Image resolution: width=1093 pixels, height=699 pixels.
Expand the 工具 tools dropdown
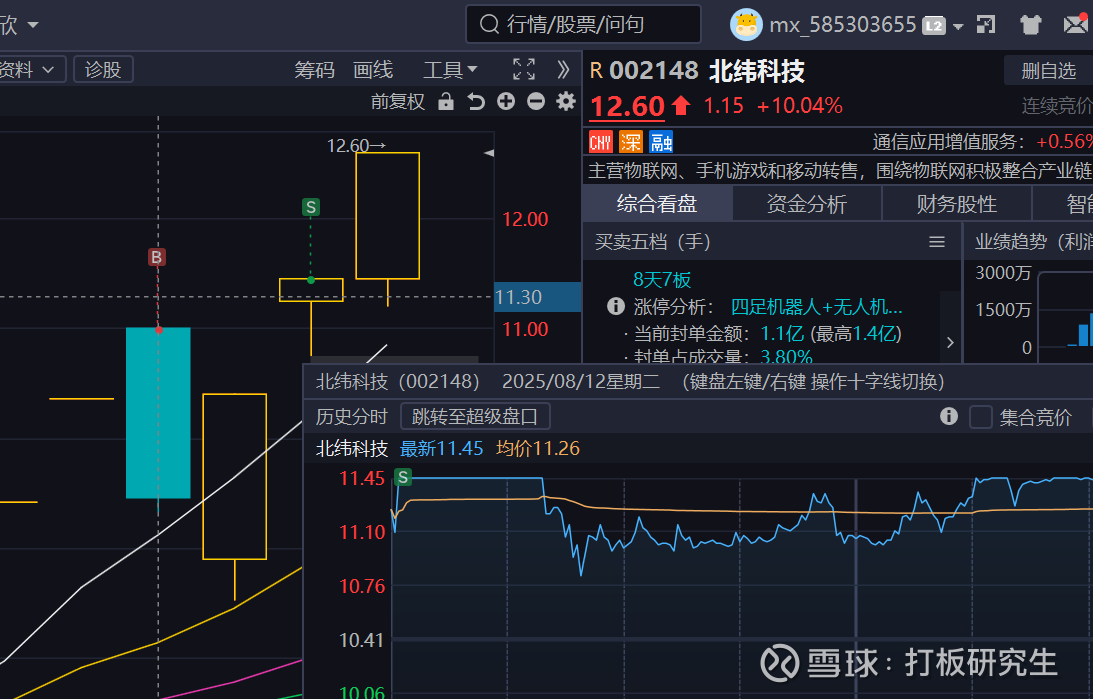pos(450,70)
